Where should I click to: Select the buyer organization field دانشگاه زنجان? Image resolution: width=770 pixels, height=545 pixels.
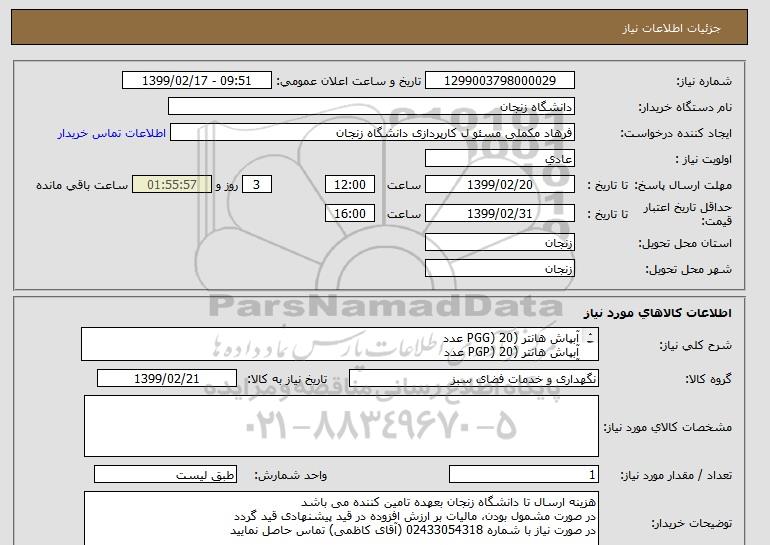pyautogui.click(x=371, y=107)
